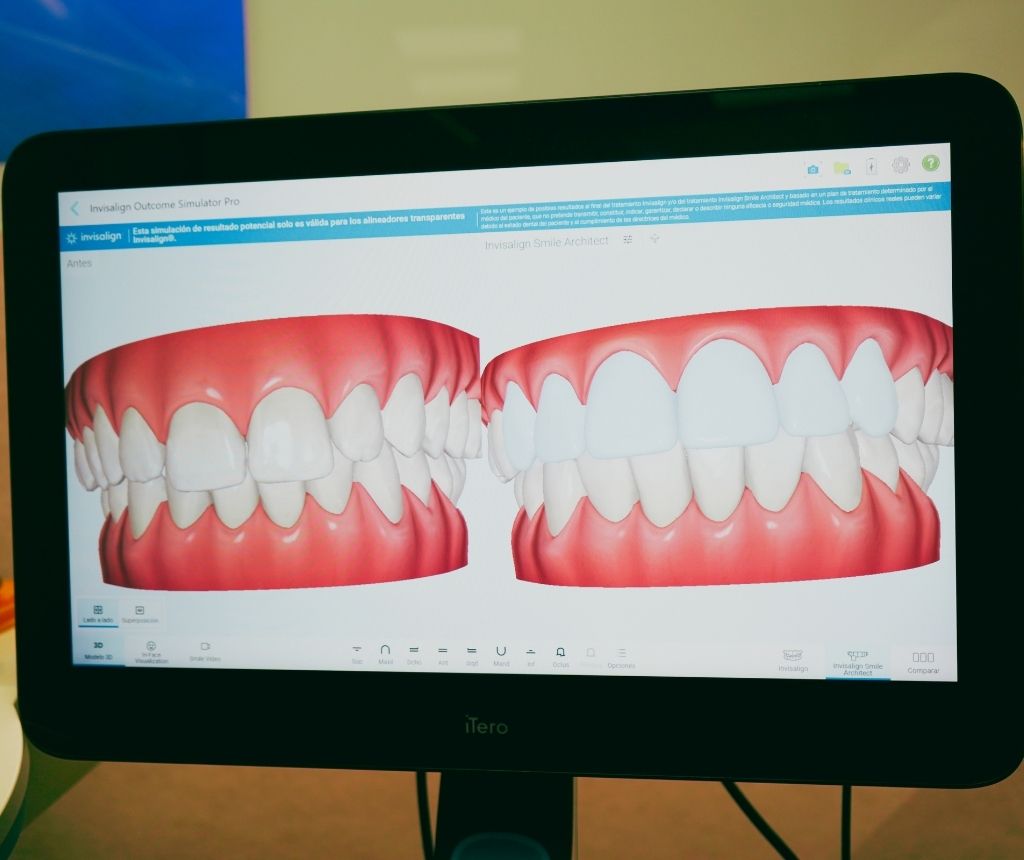Select the Lado a lado view
Image resolution: width=1024 pixels, height=860 pixels.
(x=98, y=613)
